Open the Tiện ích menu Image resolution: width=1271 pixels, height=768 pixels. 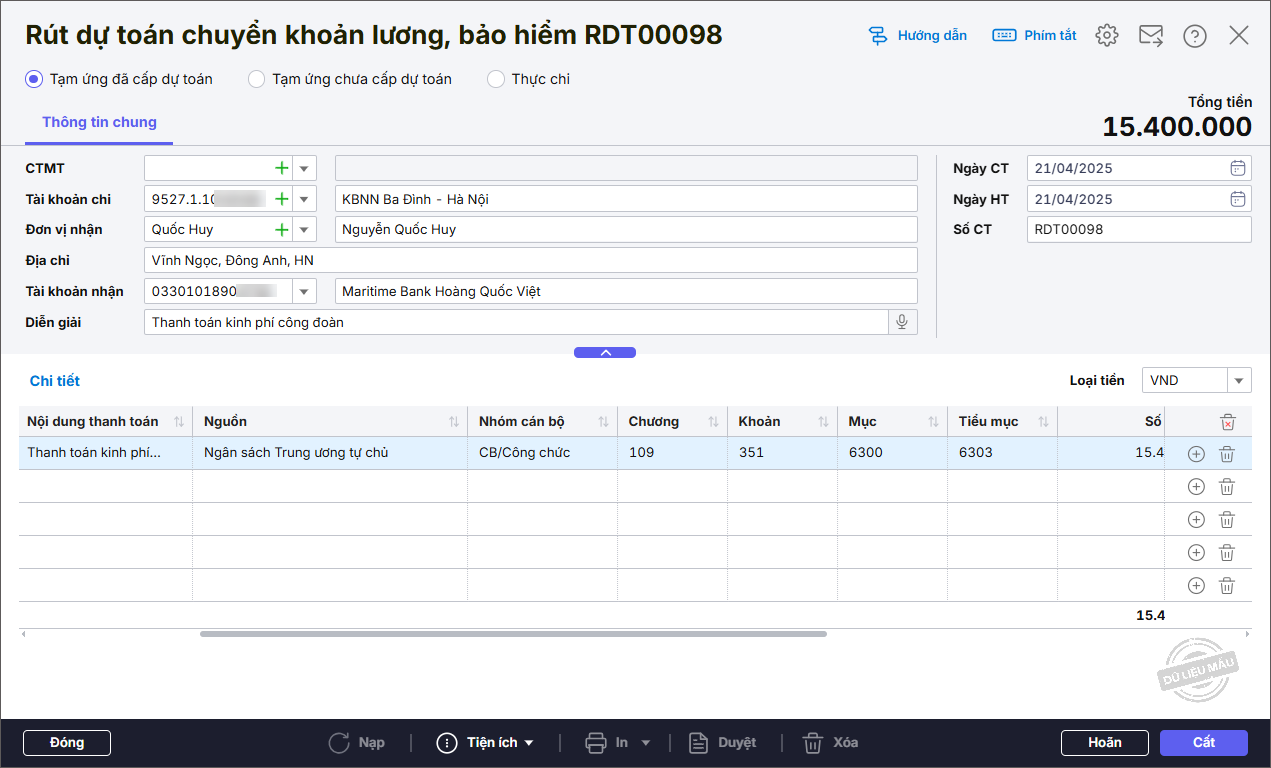486,743
